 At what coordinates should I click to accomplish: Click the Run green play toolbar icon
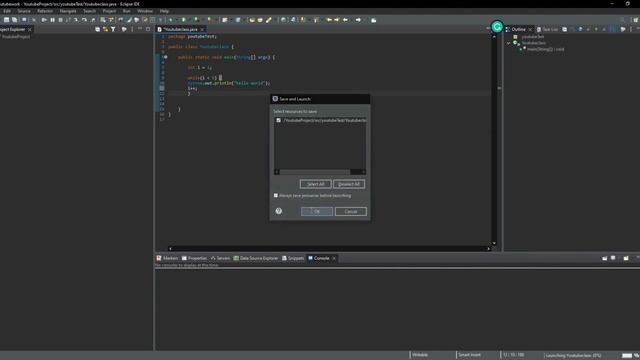(x=184, y=20)
